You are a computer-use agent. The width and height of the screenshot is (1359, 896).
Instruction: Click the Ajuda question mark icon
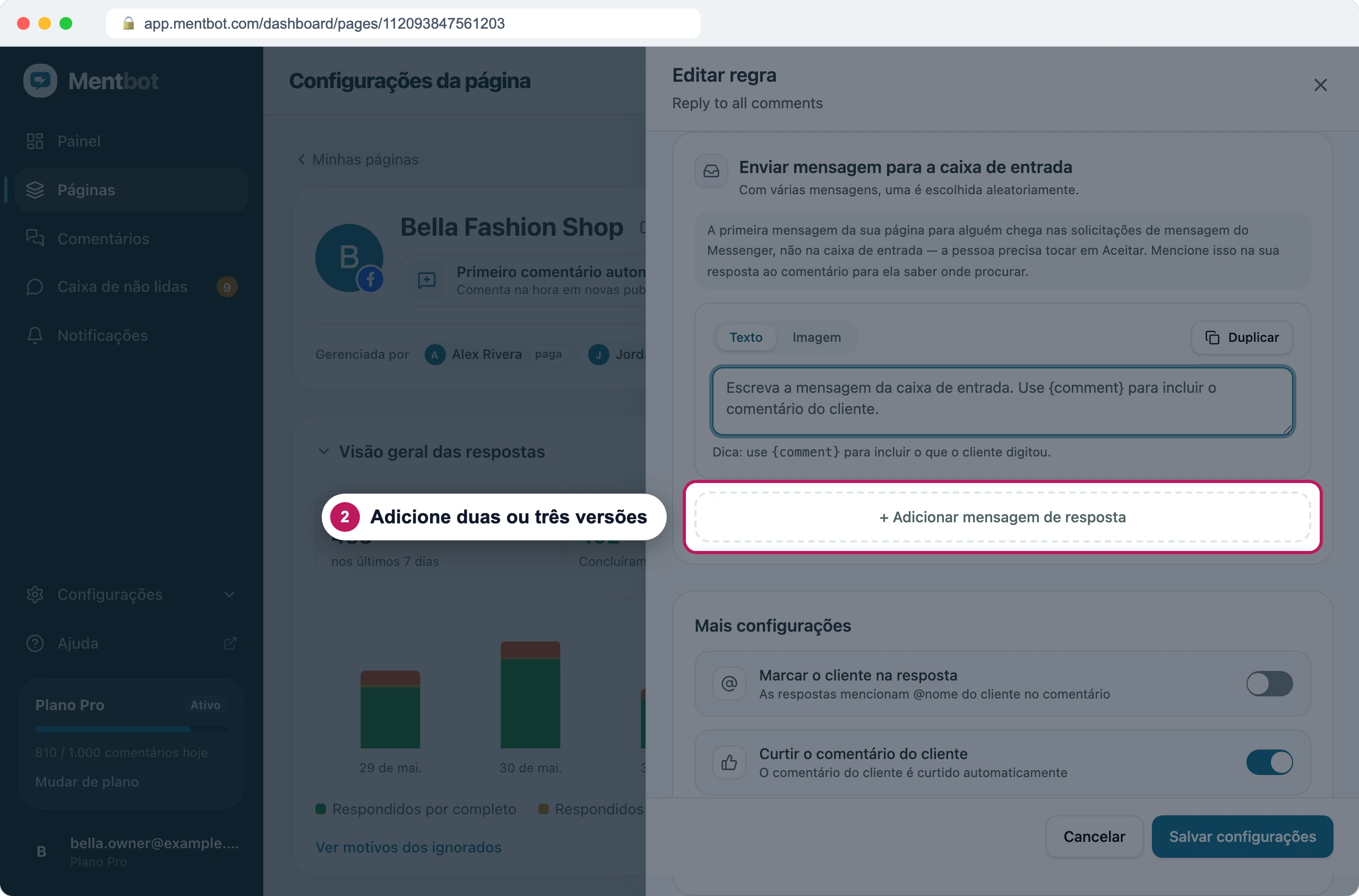[35, 643]
